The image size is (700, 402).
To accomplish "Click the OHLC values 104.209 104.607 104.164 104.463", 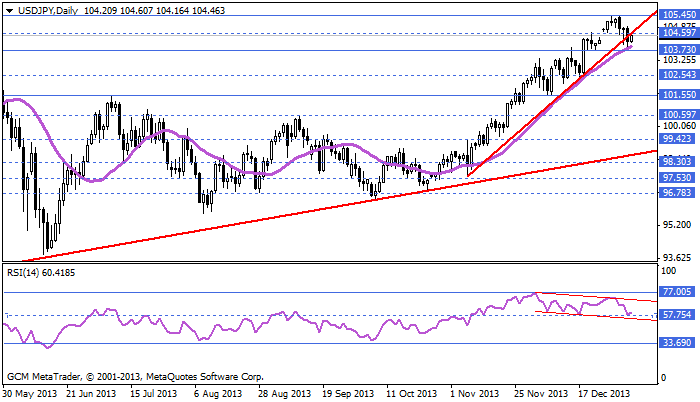I will [x=154, y=10].
